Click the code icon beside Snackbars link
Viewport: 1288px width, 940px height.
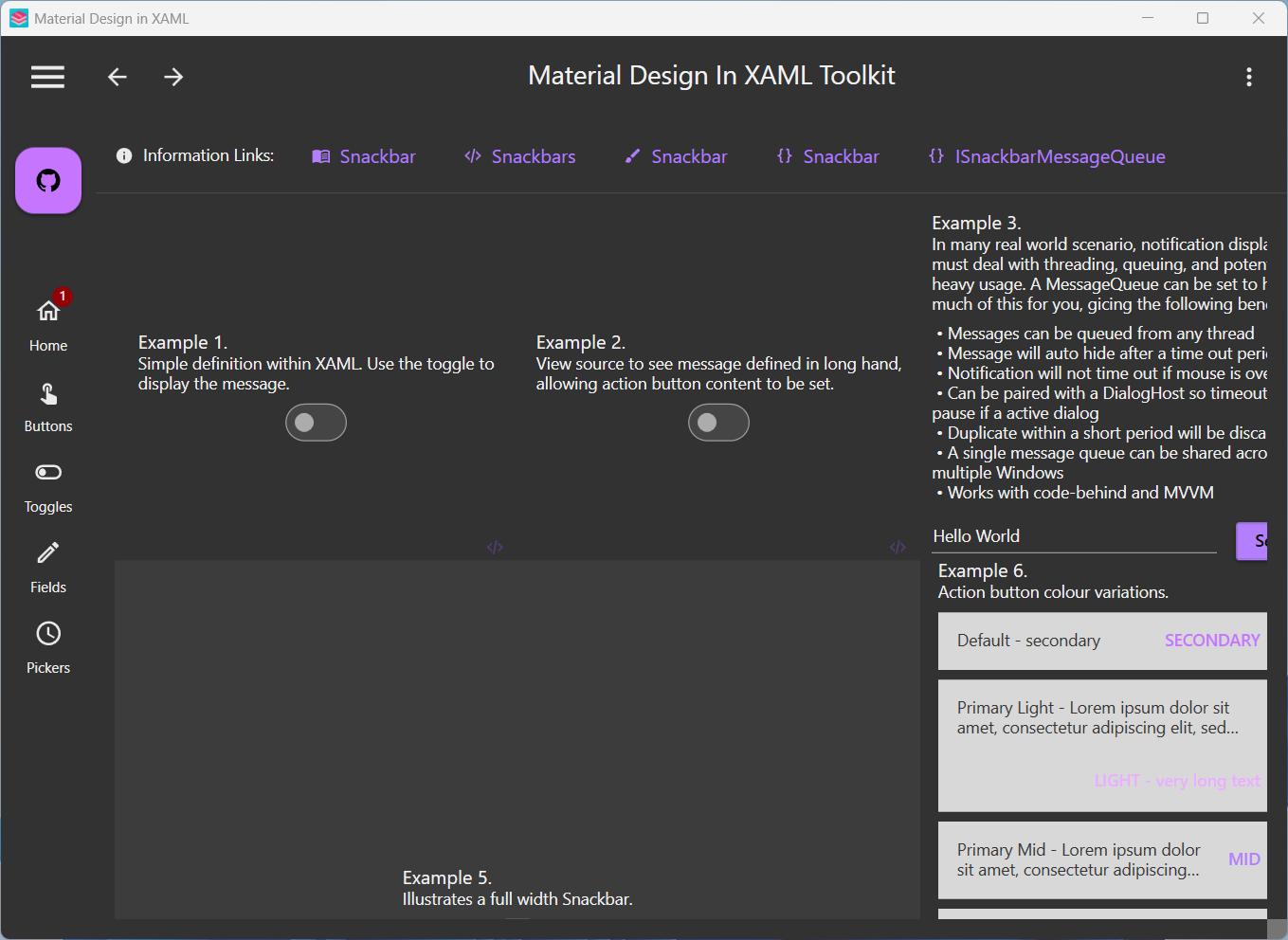click(473, 156)
